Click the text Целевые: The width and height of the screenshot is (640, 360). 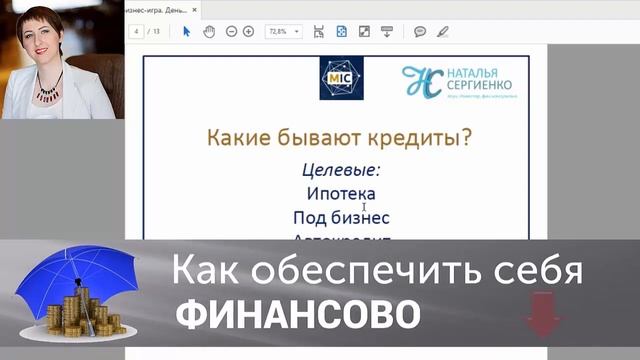pos(341,170)
